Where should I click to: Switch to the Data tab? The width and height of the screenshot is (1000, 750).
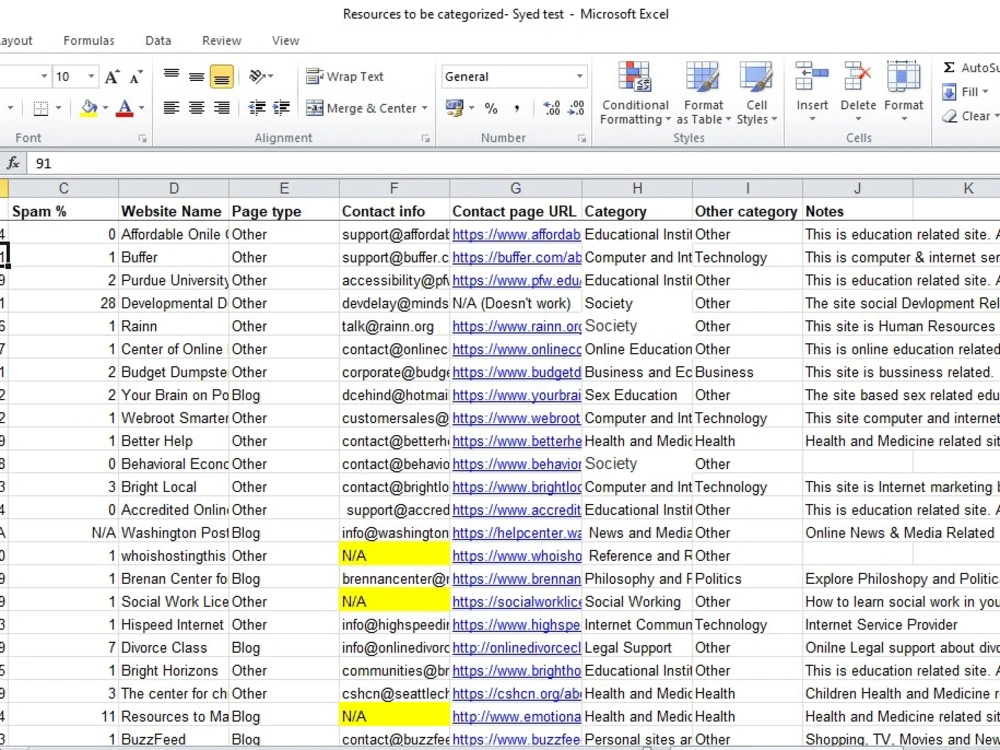click(158, 41)
